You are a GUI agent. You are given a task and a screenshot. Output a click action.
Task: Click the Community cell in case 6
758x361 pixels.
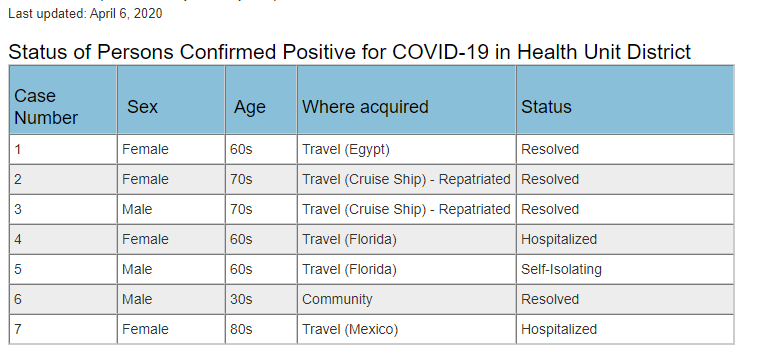[x=407, y=299]
